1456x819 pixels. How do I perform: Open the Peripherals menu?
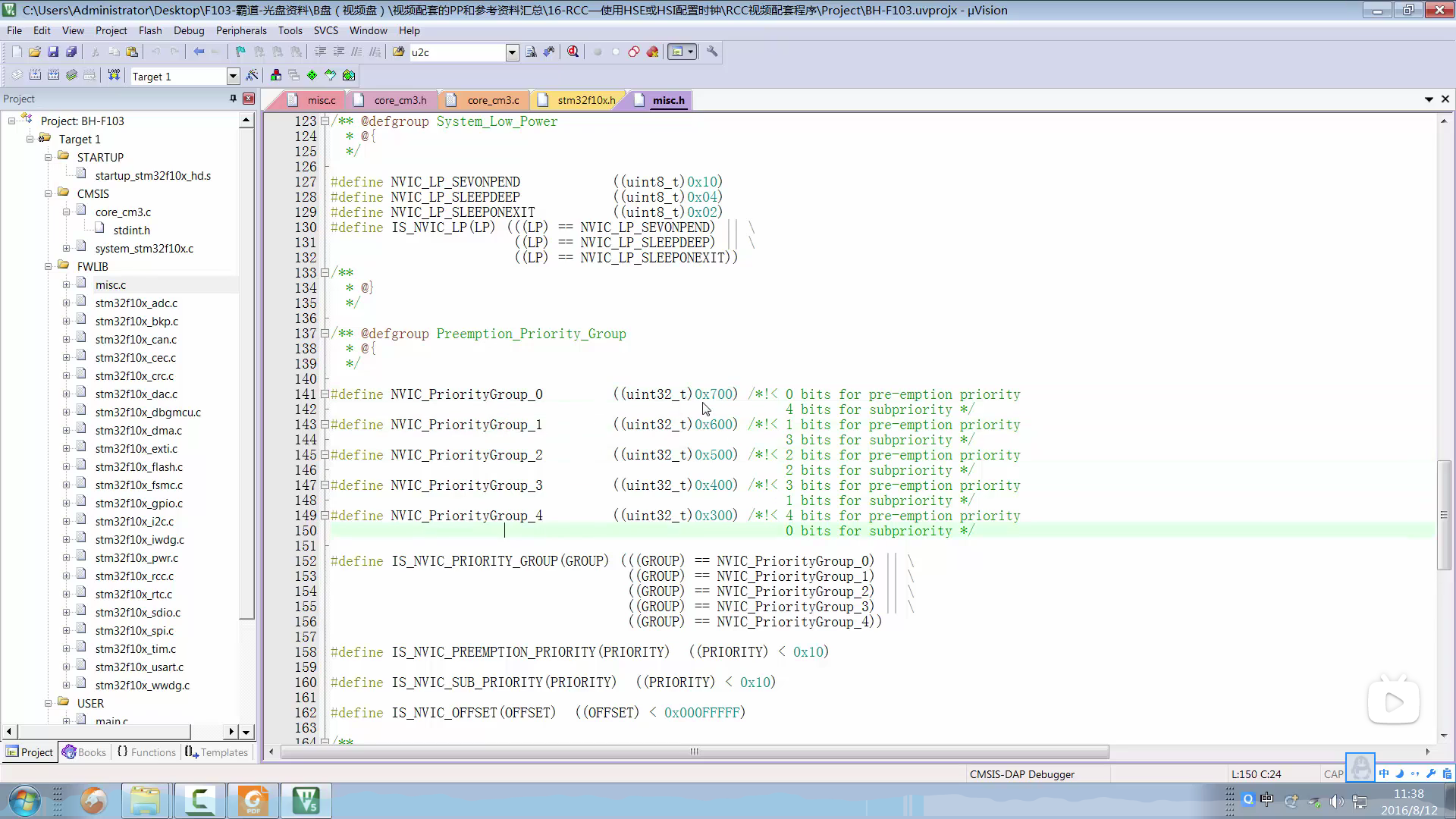point(240,30)
